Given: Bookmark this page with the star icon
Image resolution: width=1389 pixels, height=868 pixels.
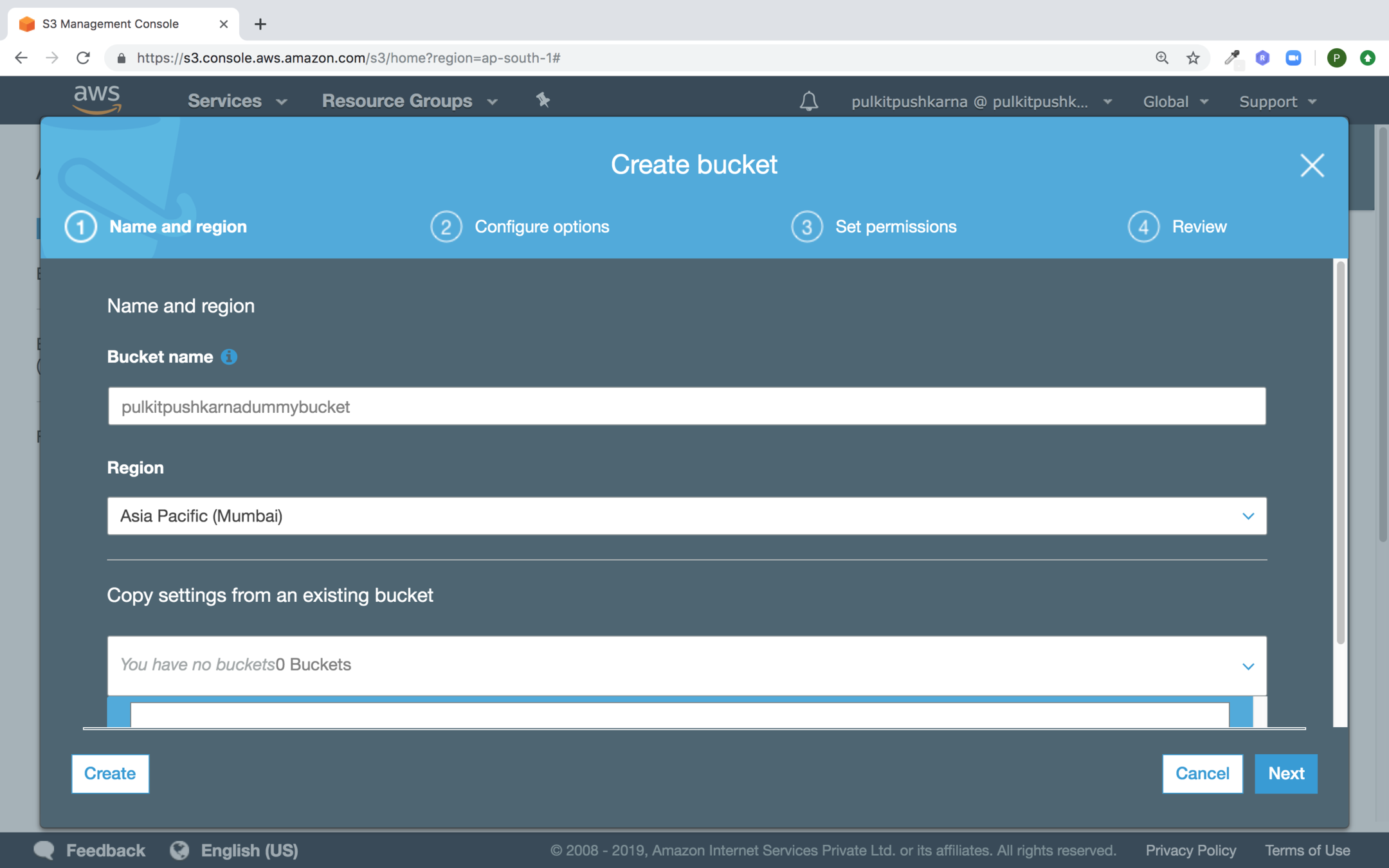Looking at the screenshot, I should point(1193,58).
